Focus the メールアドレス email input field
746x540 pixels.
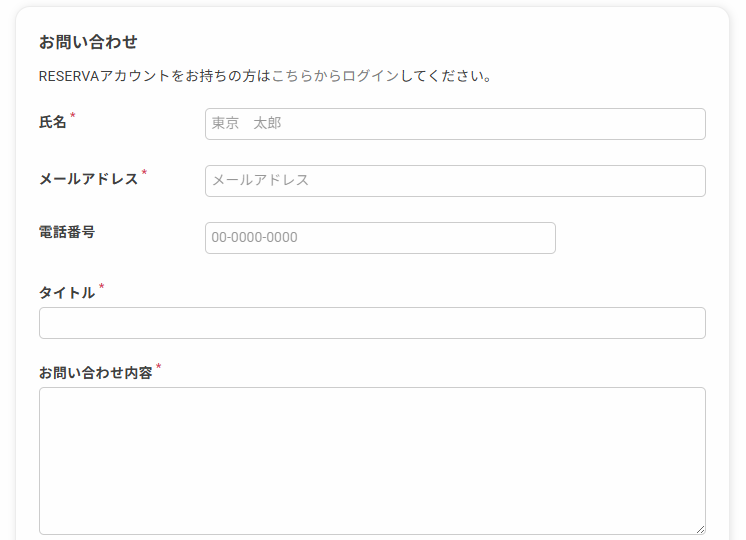point(455,181)
